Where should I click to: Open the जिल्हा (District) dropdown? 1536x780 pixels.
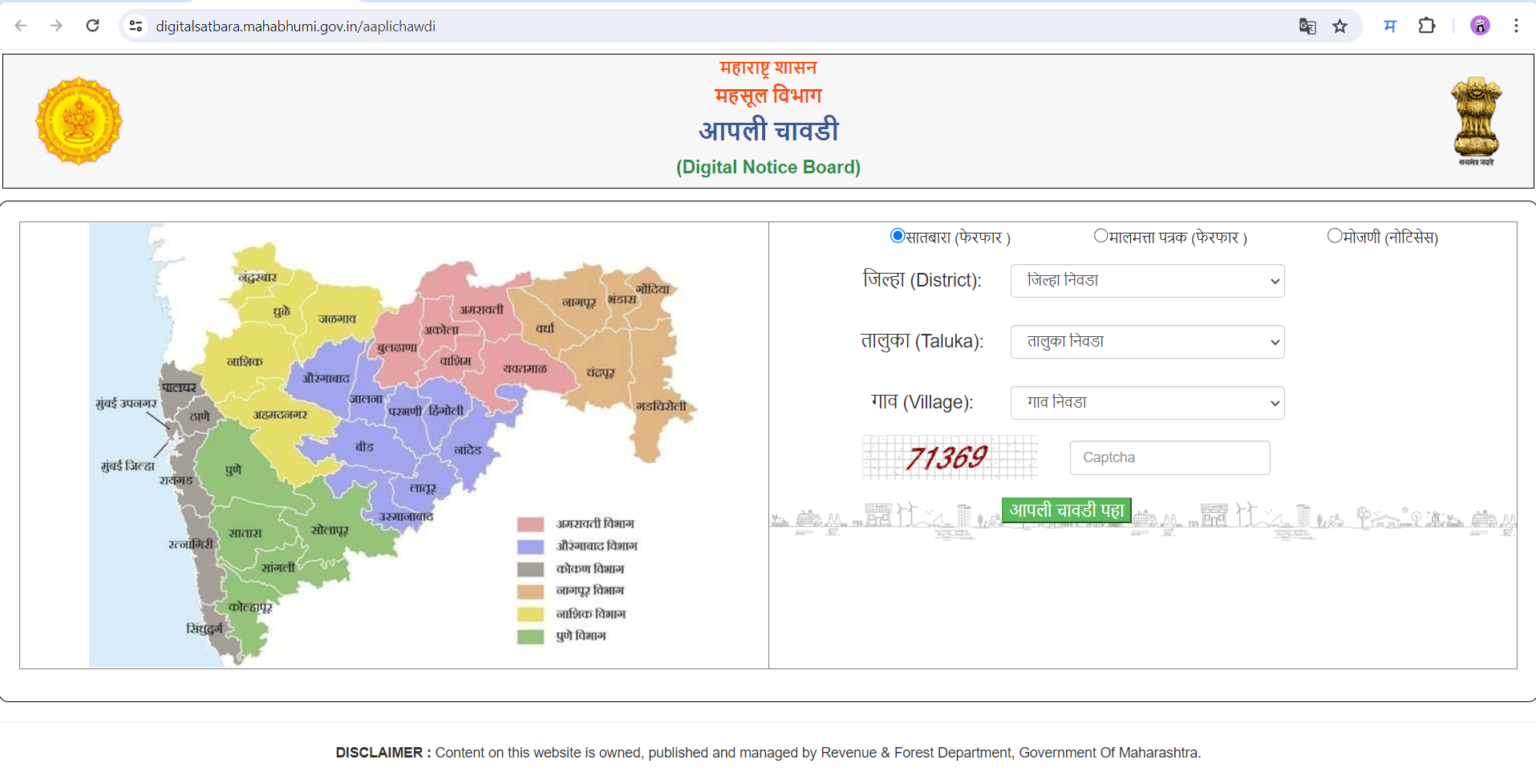tap(1147, 281)
